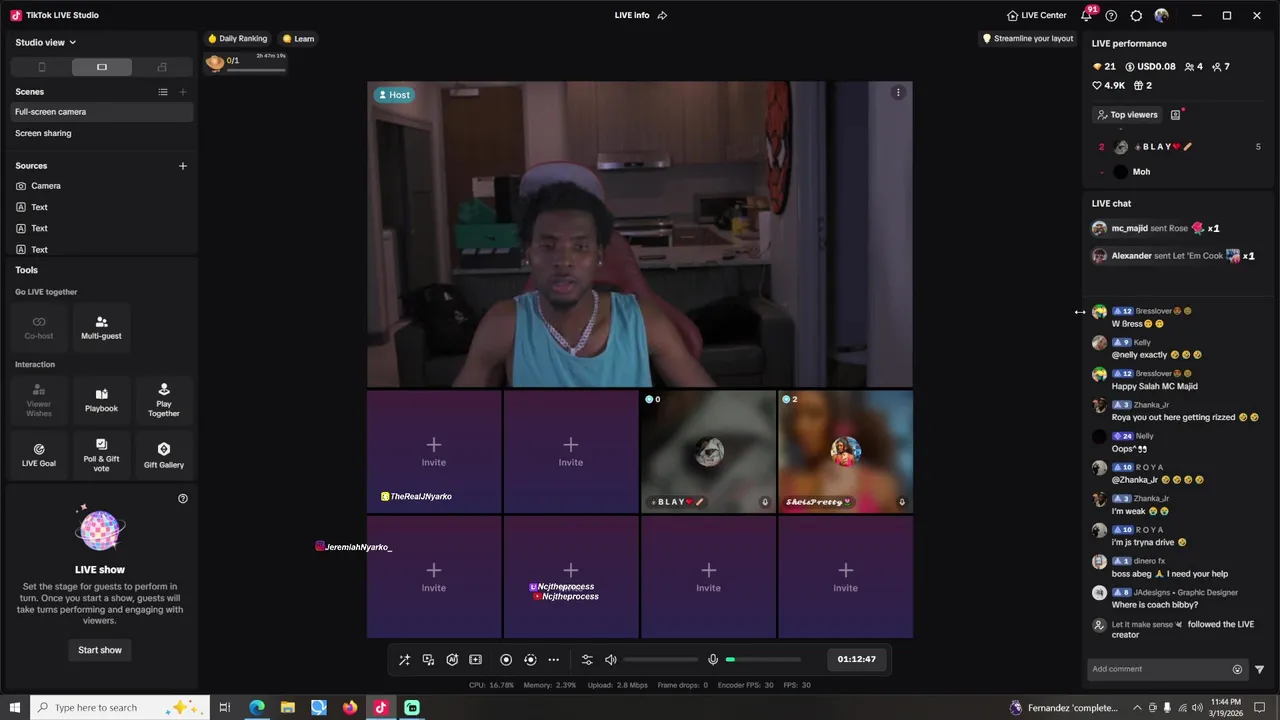Image resolution: width=1280 pixels, height=720 pixels.
Task: Select the first Text source
Action: click(100, 207)
